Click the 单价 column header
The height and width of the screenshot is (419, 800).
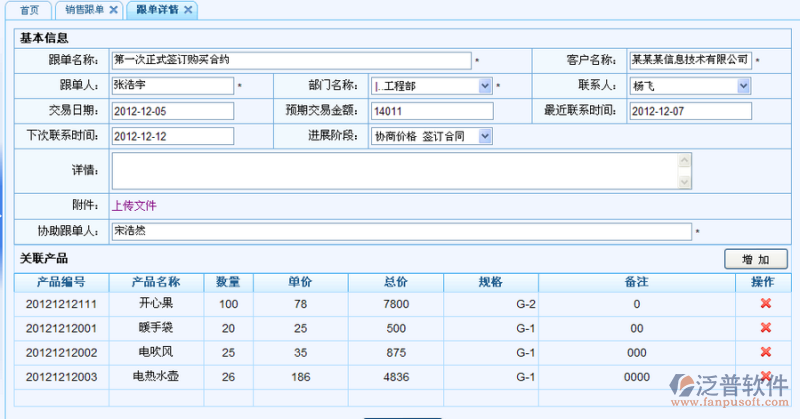tap(301, 282)
